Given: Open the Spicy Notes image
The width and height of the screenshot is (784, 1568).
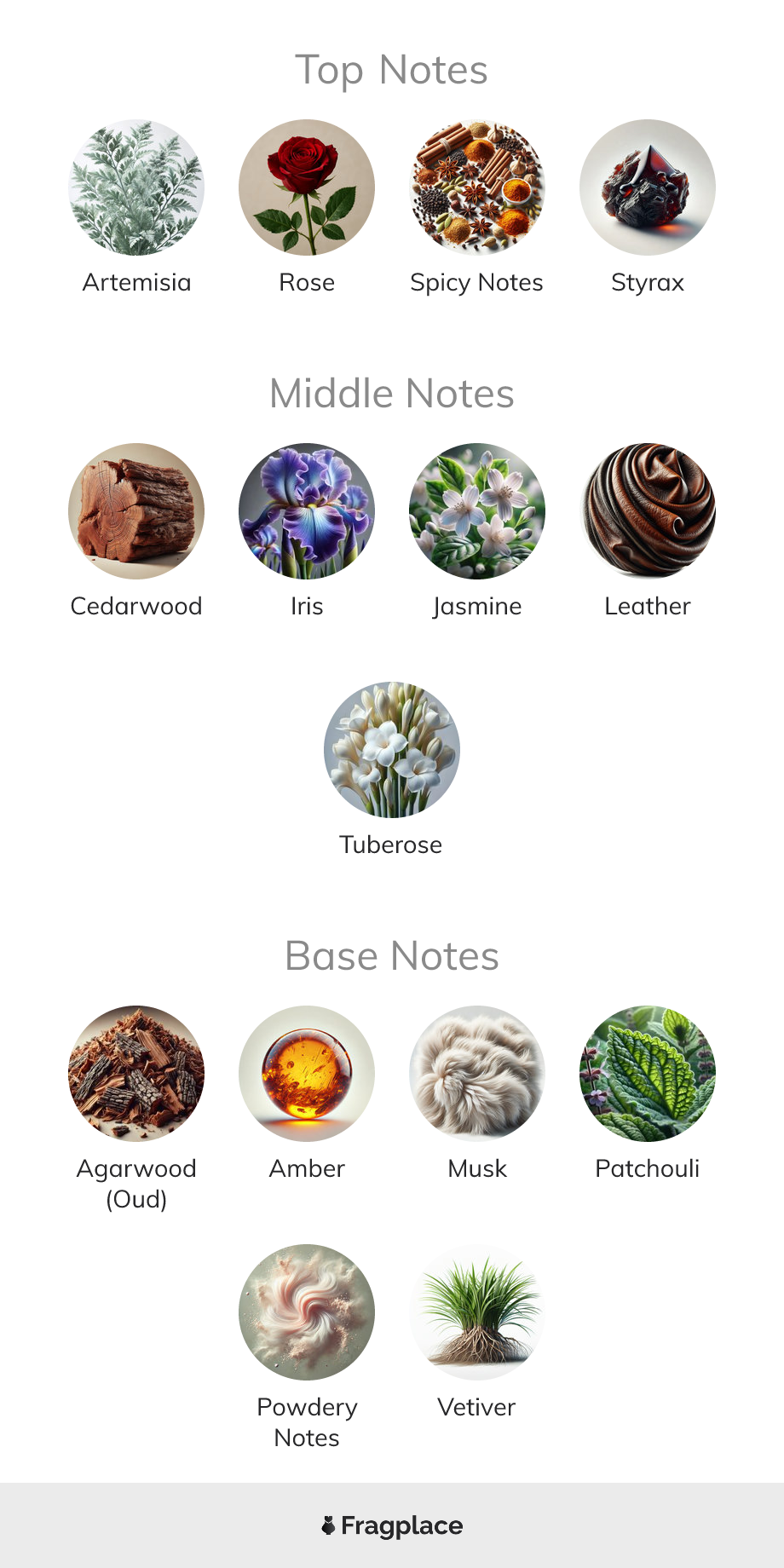Looking at the screenshot, I should point(477,187).
